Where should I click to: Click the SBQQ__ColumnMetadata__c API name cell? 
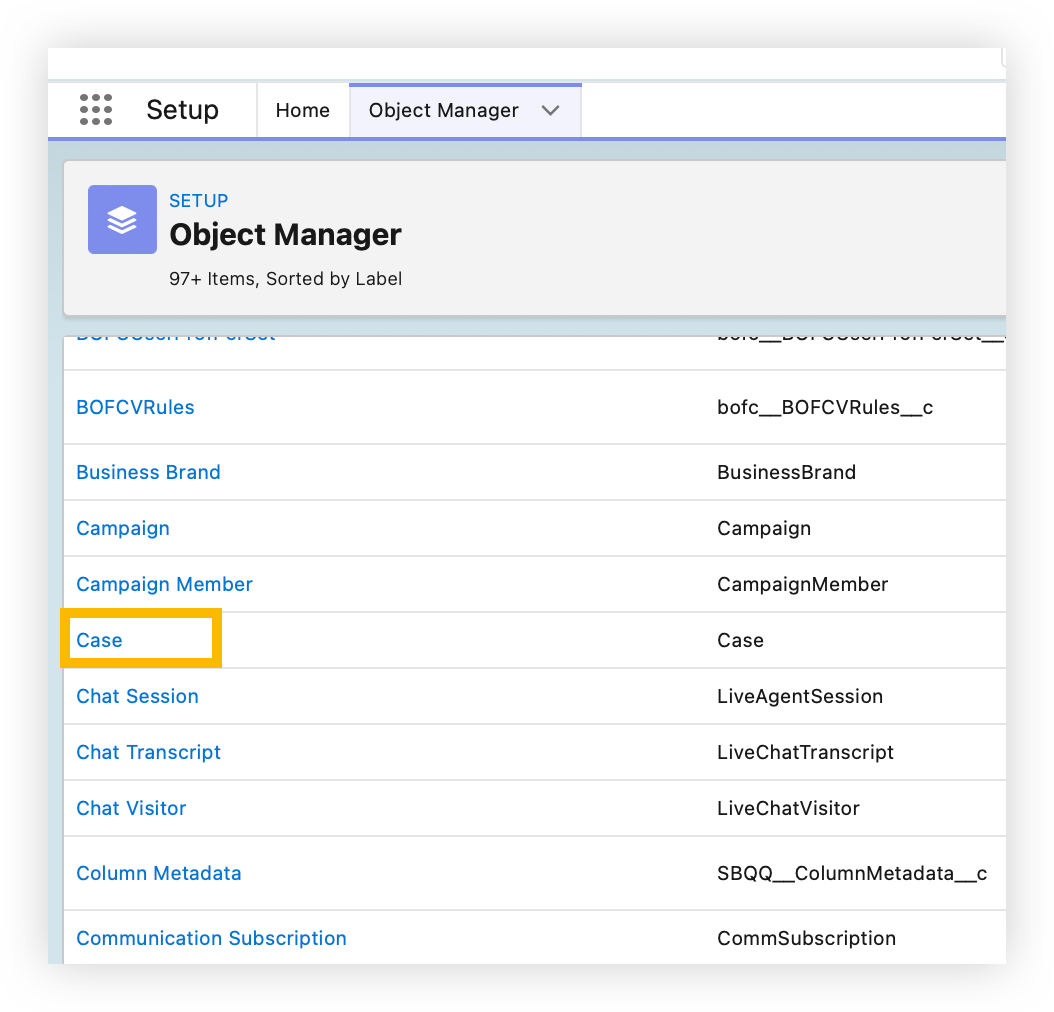pos(851,873)
